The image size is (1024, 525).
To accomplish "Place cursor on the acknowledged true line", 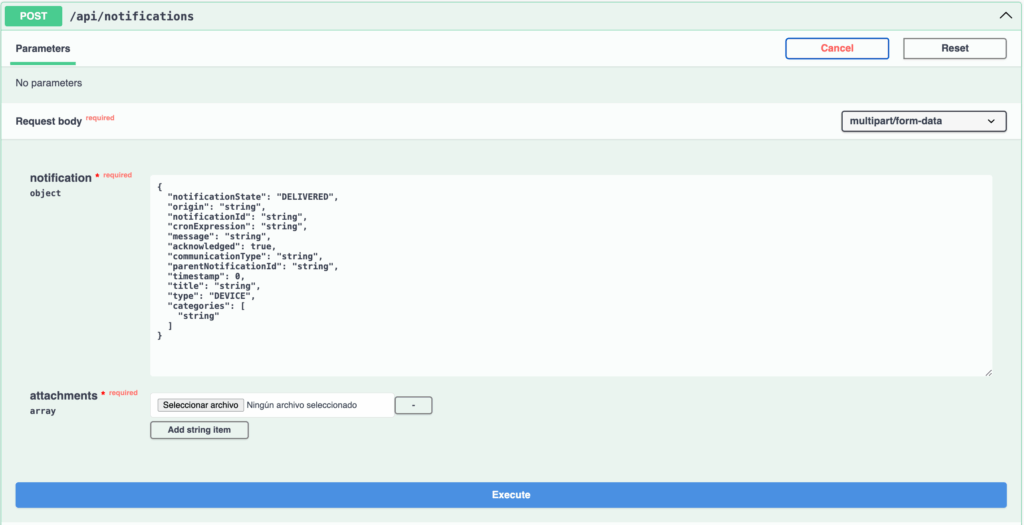I will coord(221,246).
